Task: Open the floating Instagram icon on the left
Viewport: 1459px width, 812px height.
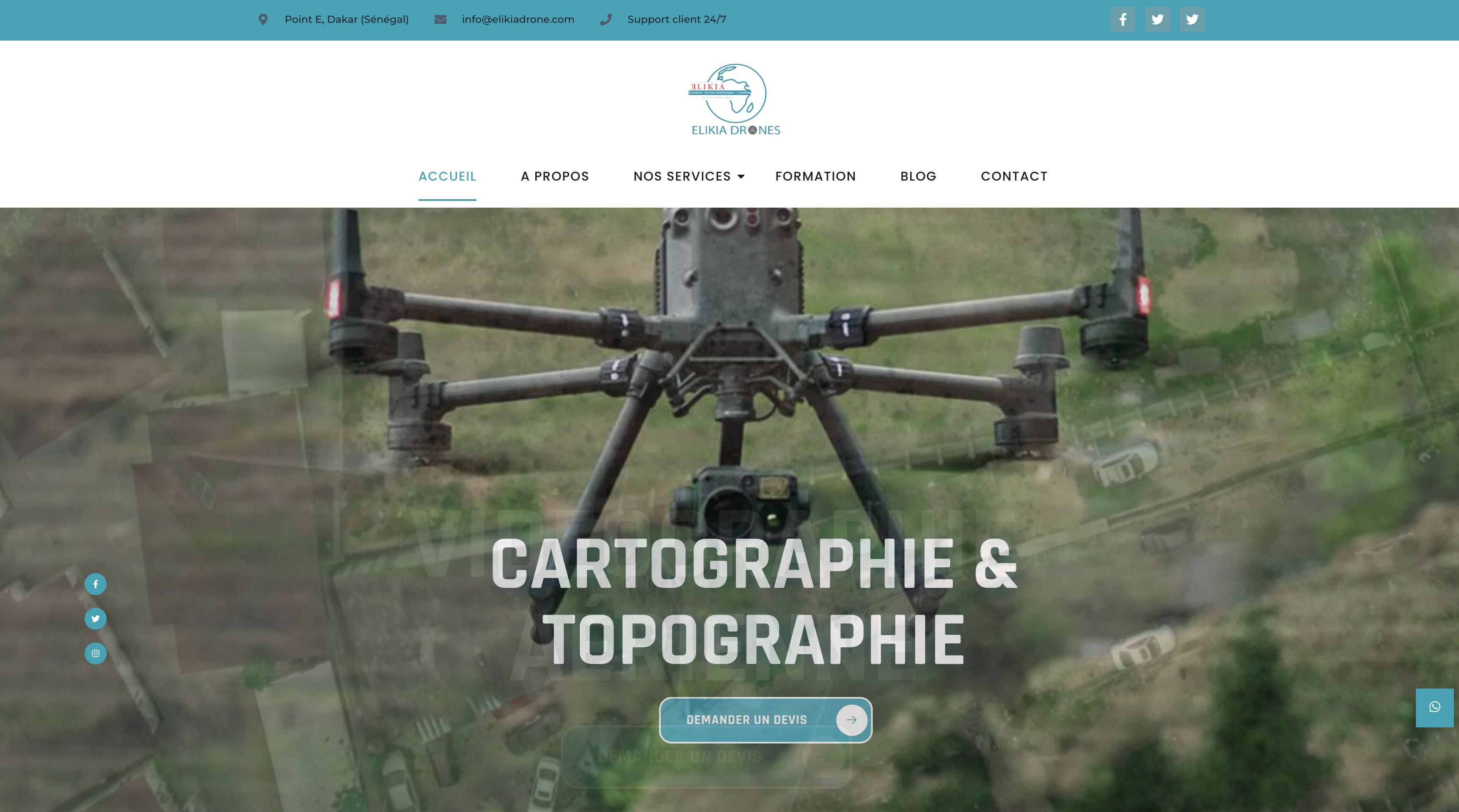Action: (96, 653)
